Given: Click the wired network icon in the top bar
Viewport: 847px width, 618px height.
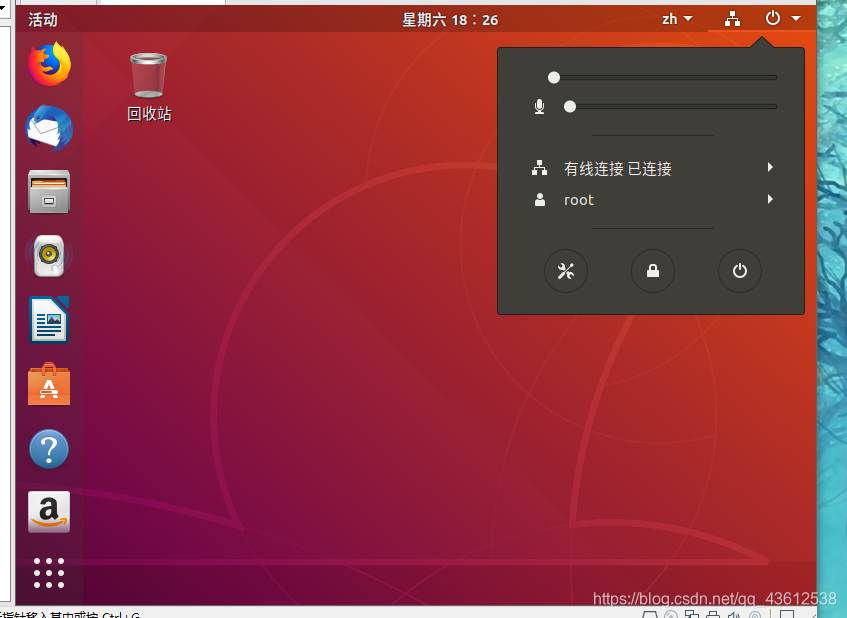Looking at the screenshot, I should (734, 18).
